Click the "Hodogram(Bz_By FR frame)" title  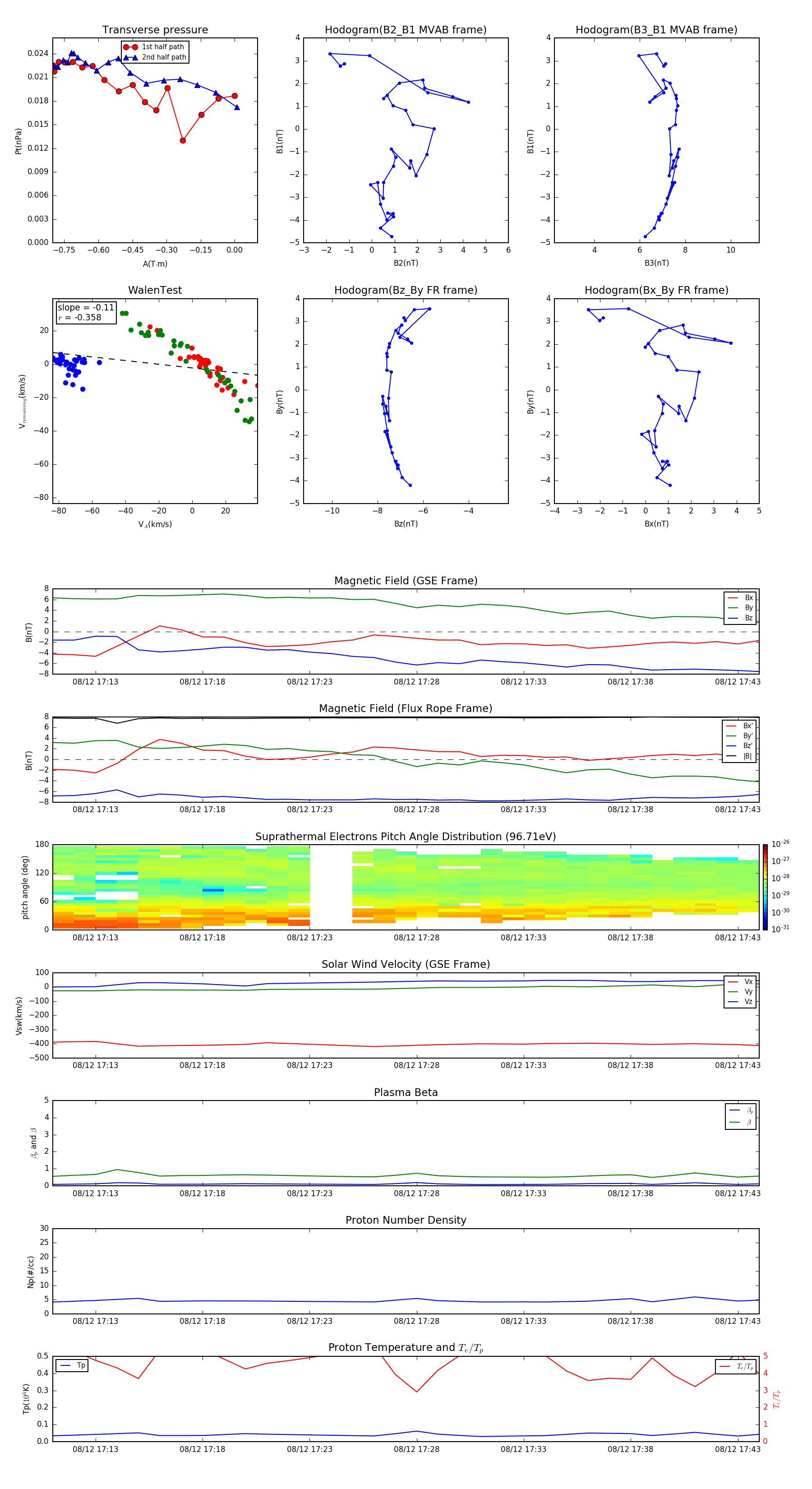[x=406, y=290]
